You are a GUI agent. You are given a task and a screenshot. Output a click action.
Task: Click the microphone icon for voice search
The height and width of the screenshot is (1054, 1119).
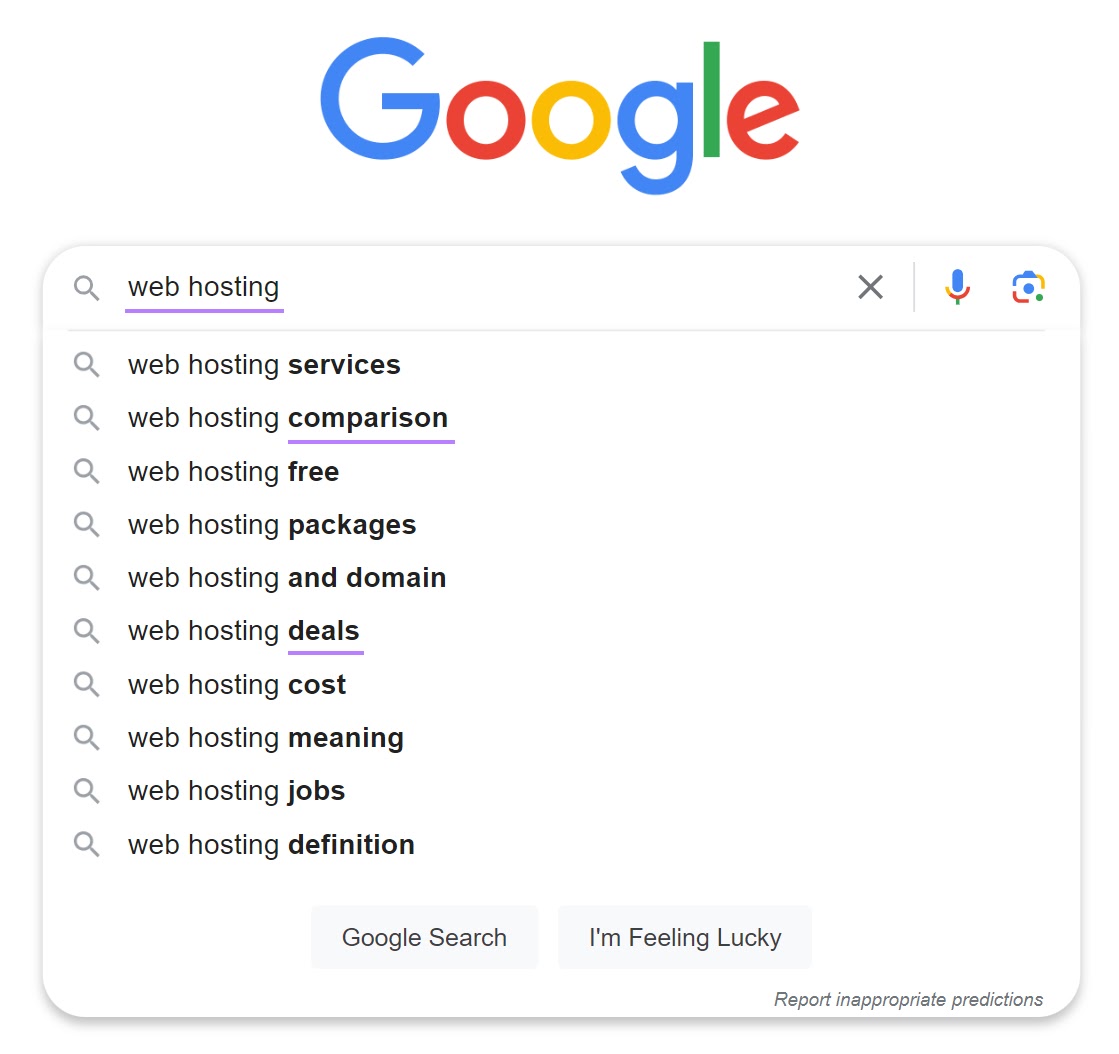click(957, 287)
